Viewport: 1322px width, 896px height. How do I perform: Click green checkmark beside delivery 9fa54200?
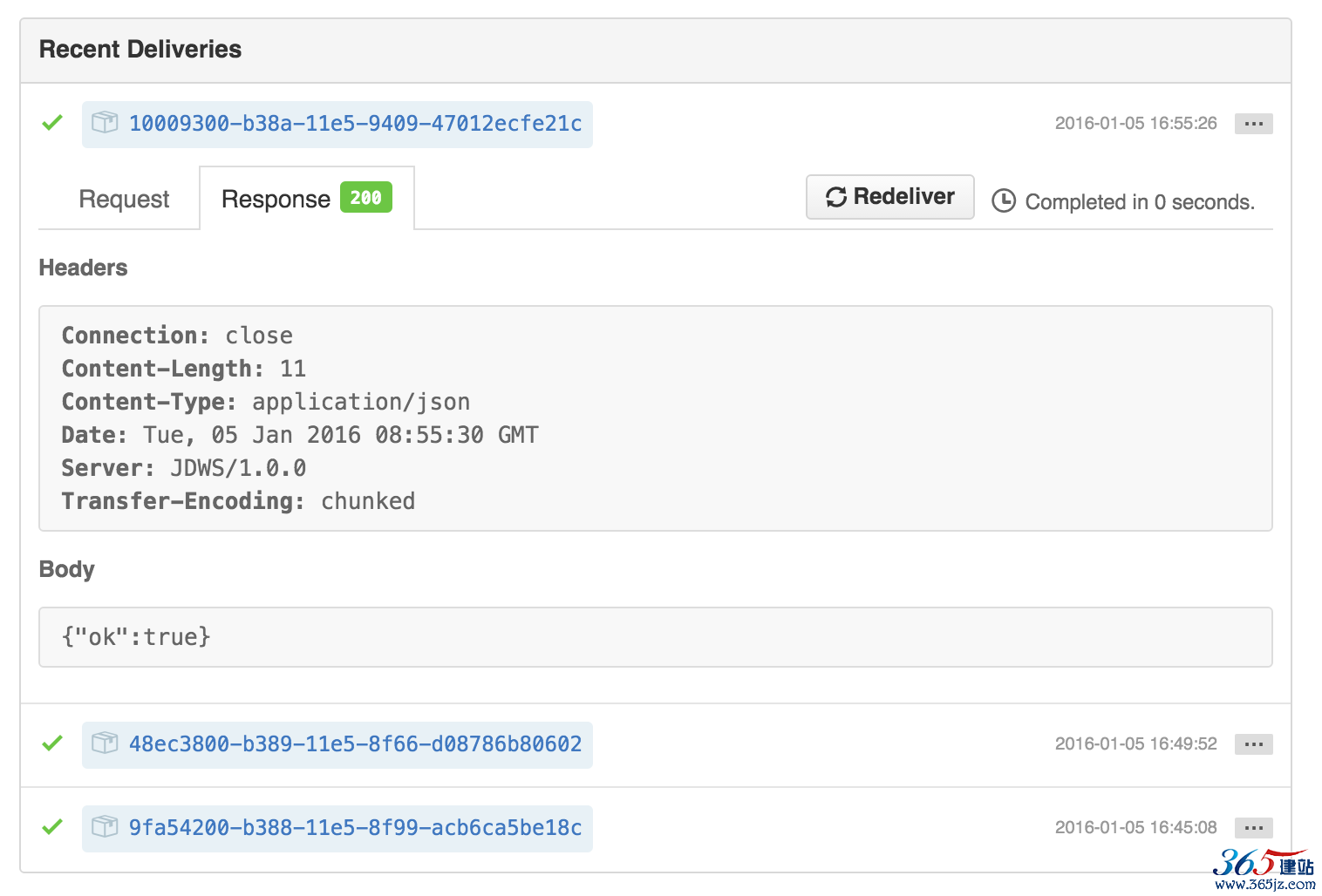[x=52, y=827]
